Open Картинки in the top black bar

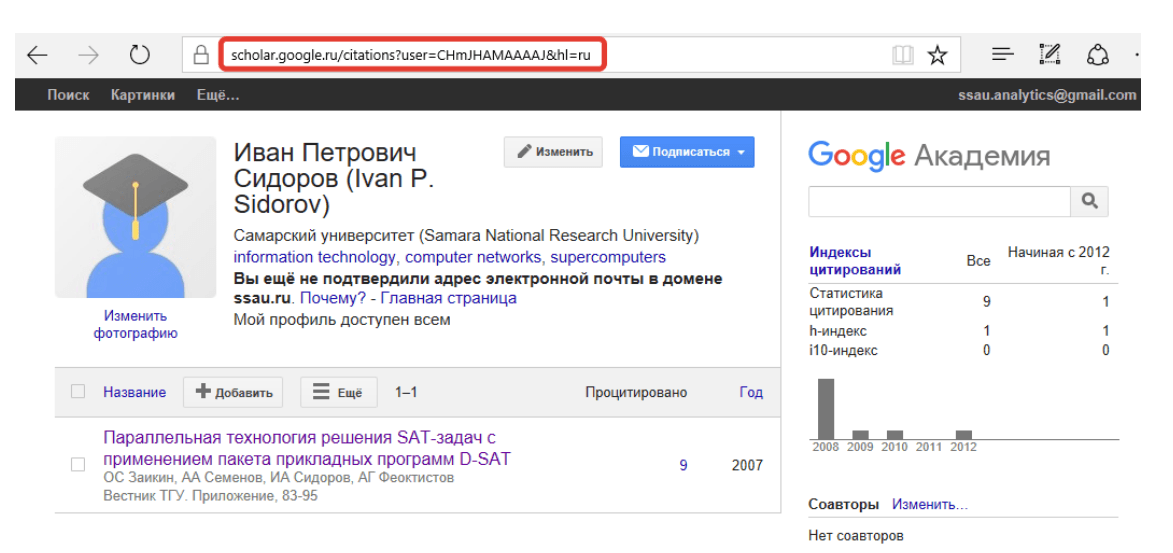[143, 95]
